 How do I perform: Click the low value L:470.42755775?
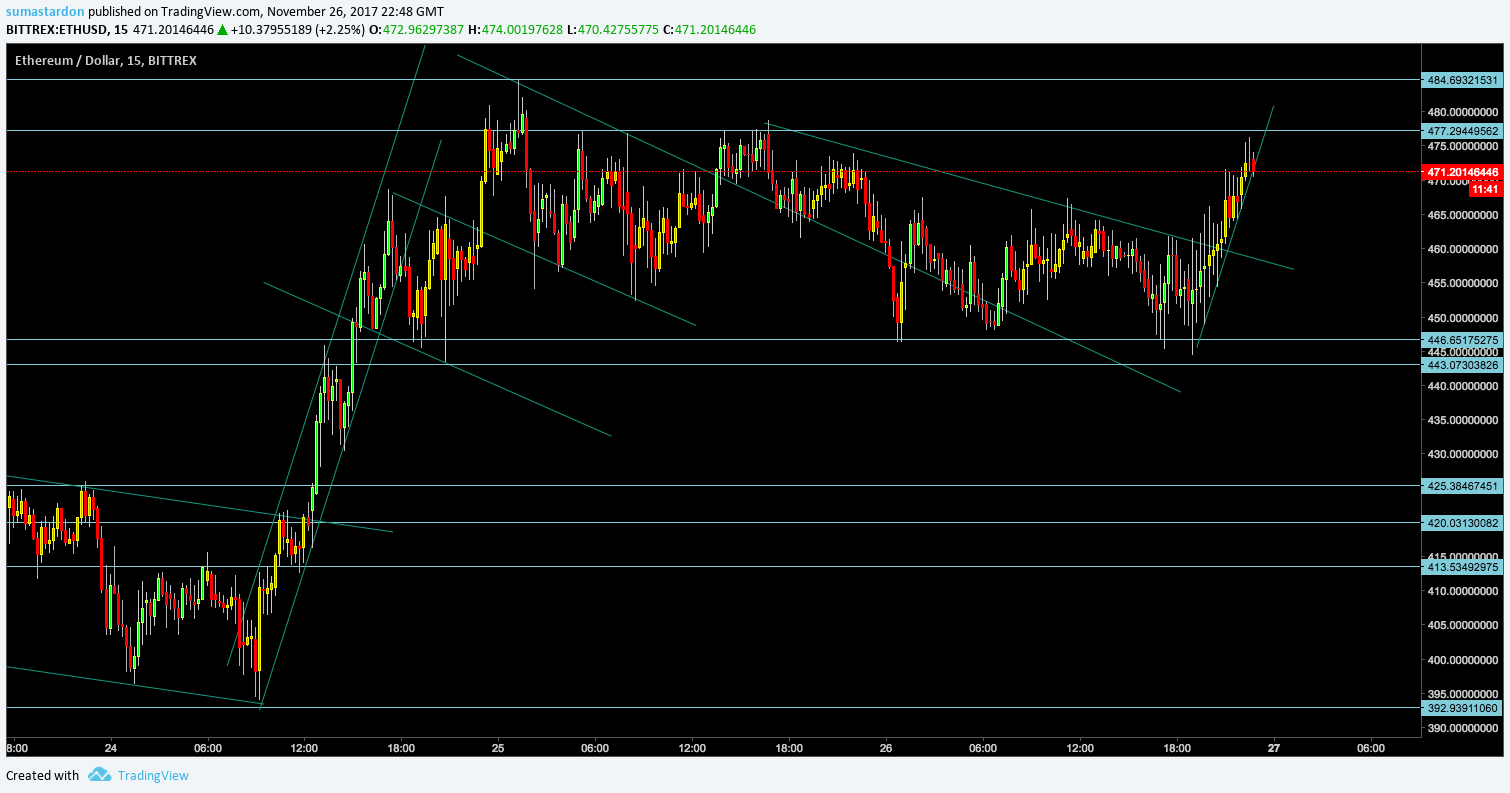613,30
